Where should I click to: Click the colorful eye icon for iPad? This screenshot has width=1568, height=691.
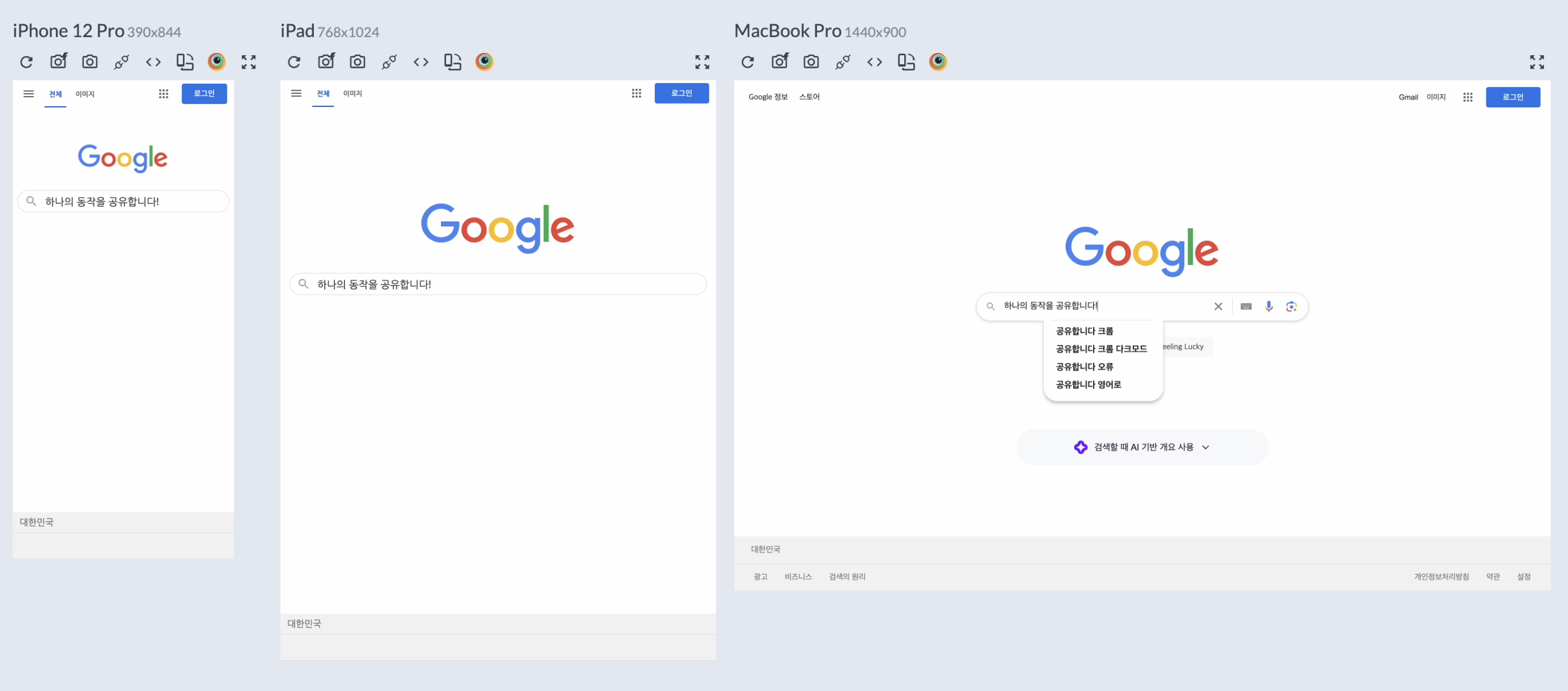coord(485,62)
